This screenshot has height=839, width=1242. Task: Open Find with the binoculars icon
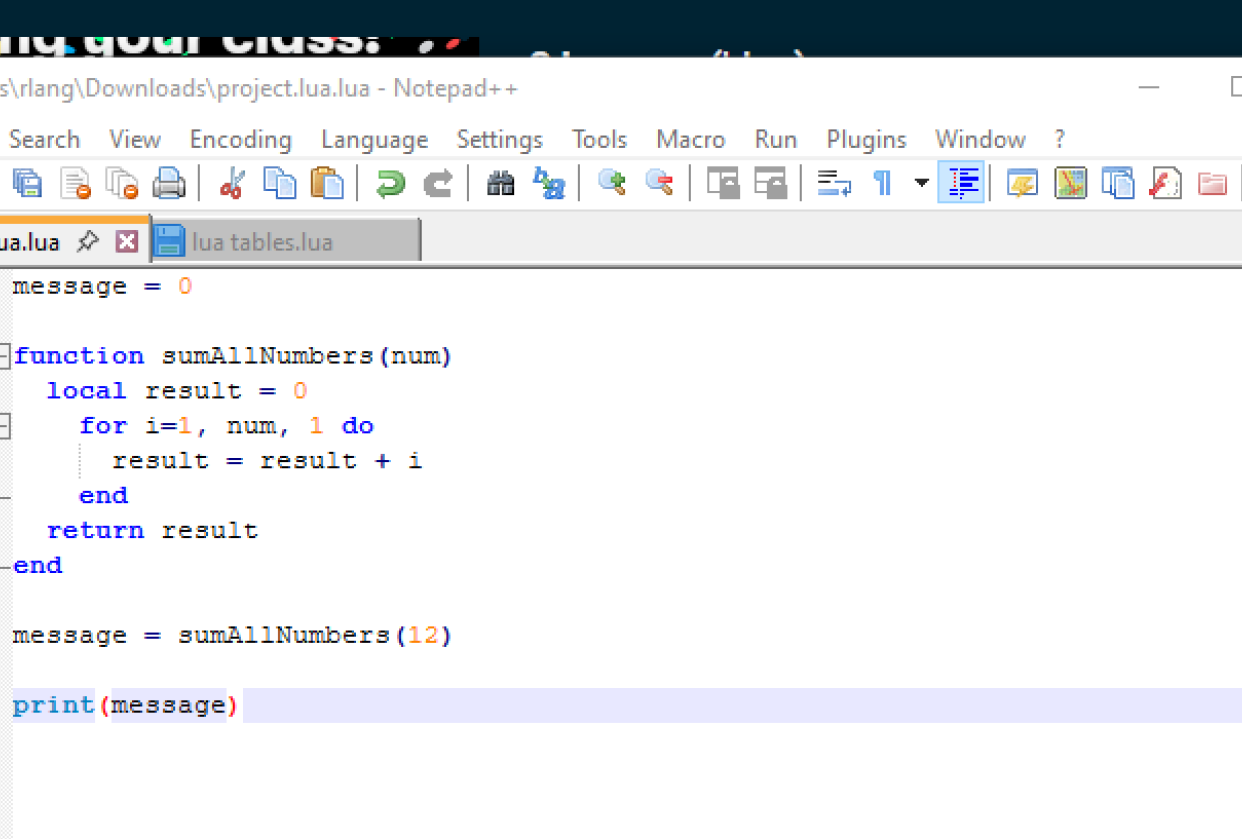tap(500, 183)
